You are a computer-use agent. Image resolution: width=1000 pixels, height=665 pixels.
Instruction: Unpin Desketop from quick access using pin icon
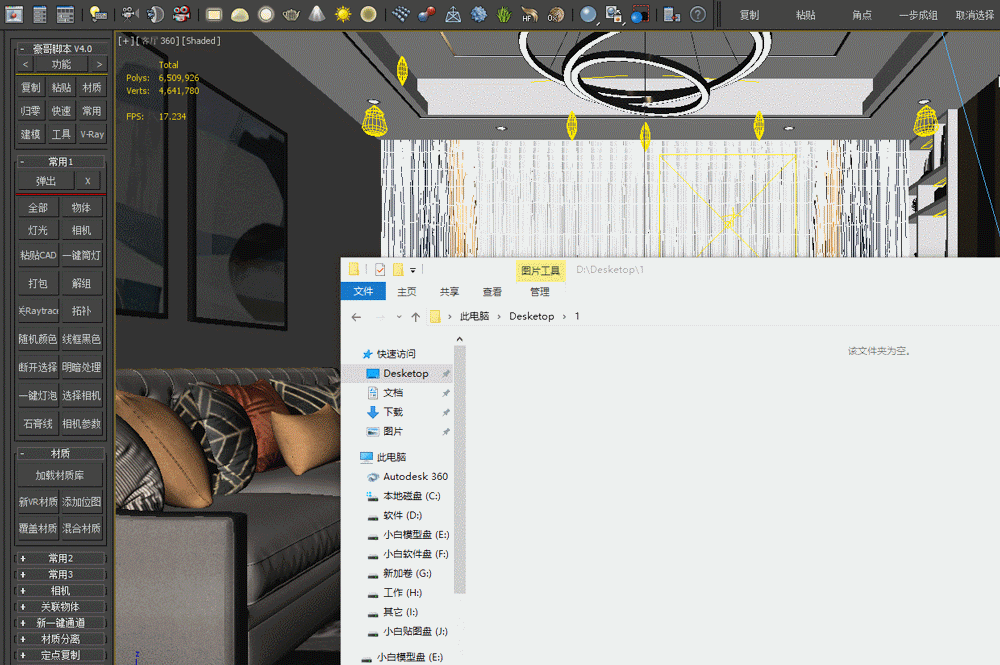point(446,374)
